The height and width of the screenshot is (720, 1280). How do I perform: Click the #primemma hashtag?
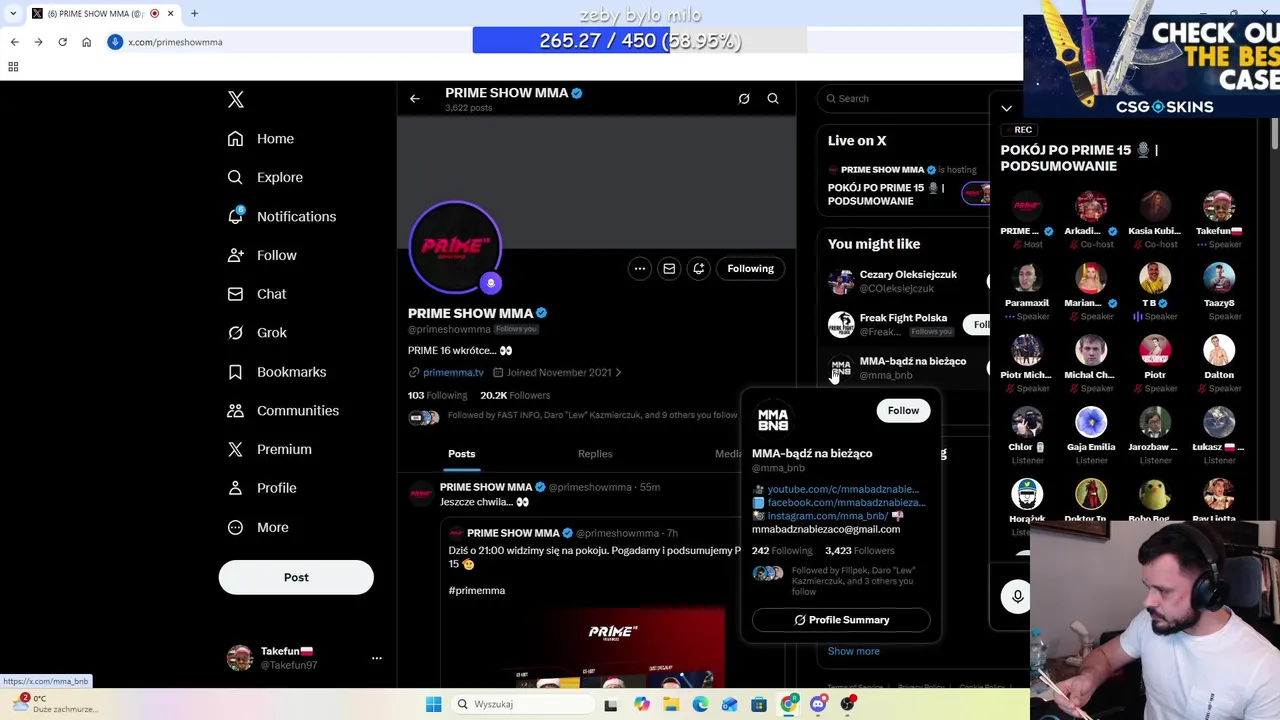pos(477,591)
